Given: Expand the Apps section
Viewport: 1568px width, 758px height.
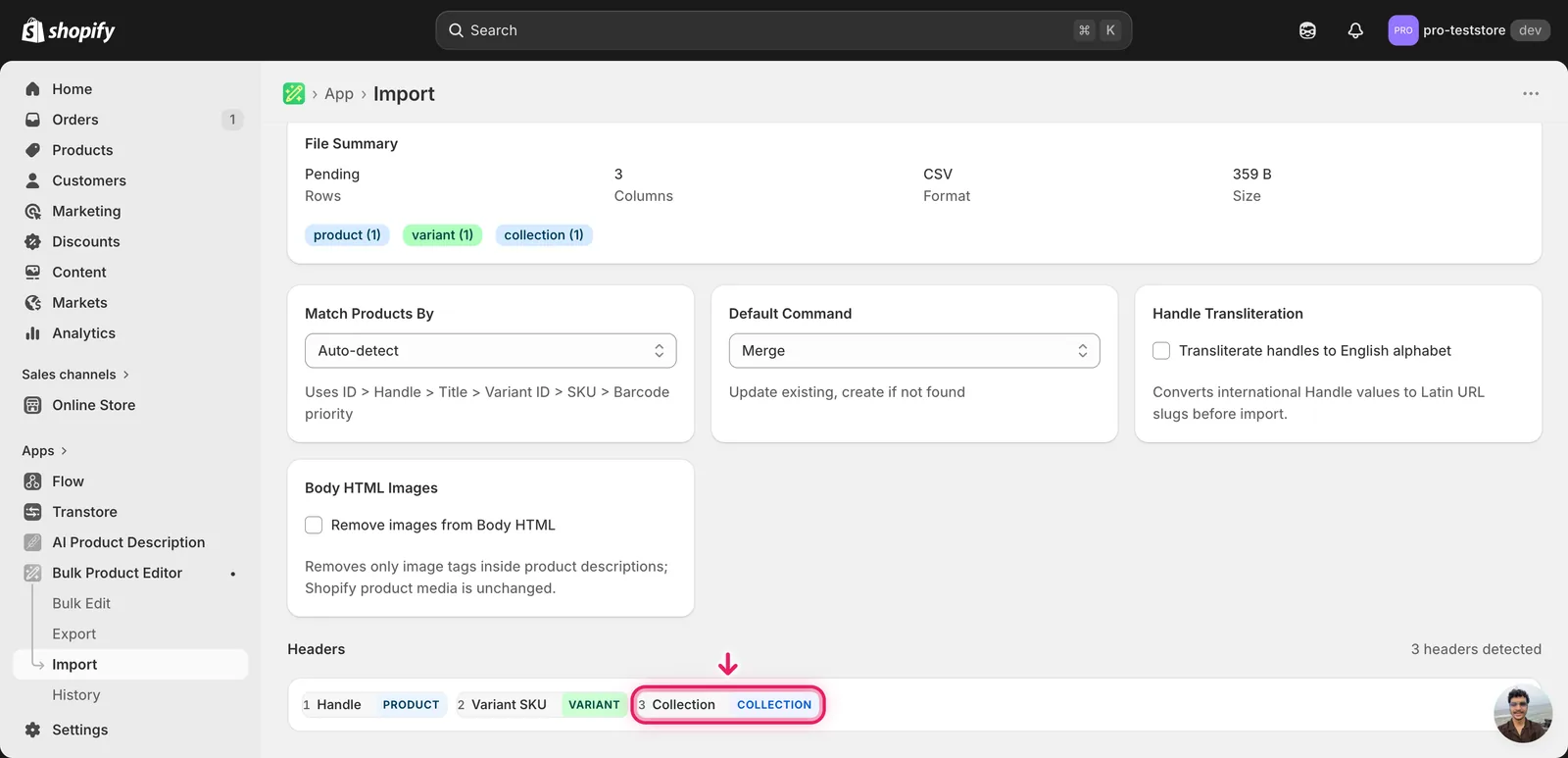Looking at the screenshot, I should point(44,451).
